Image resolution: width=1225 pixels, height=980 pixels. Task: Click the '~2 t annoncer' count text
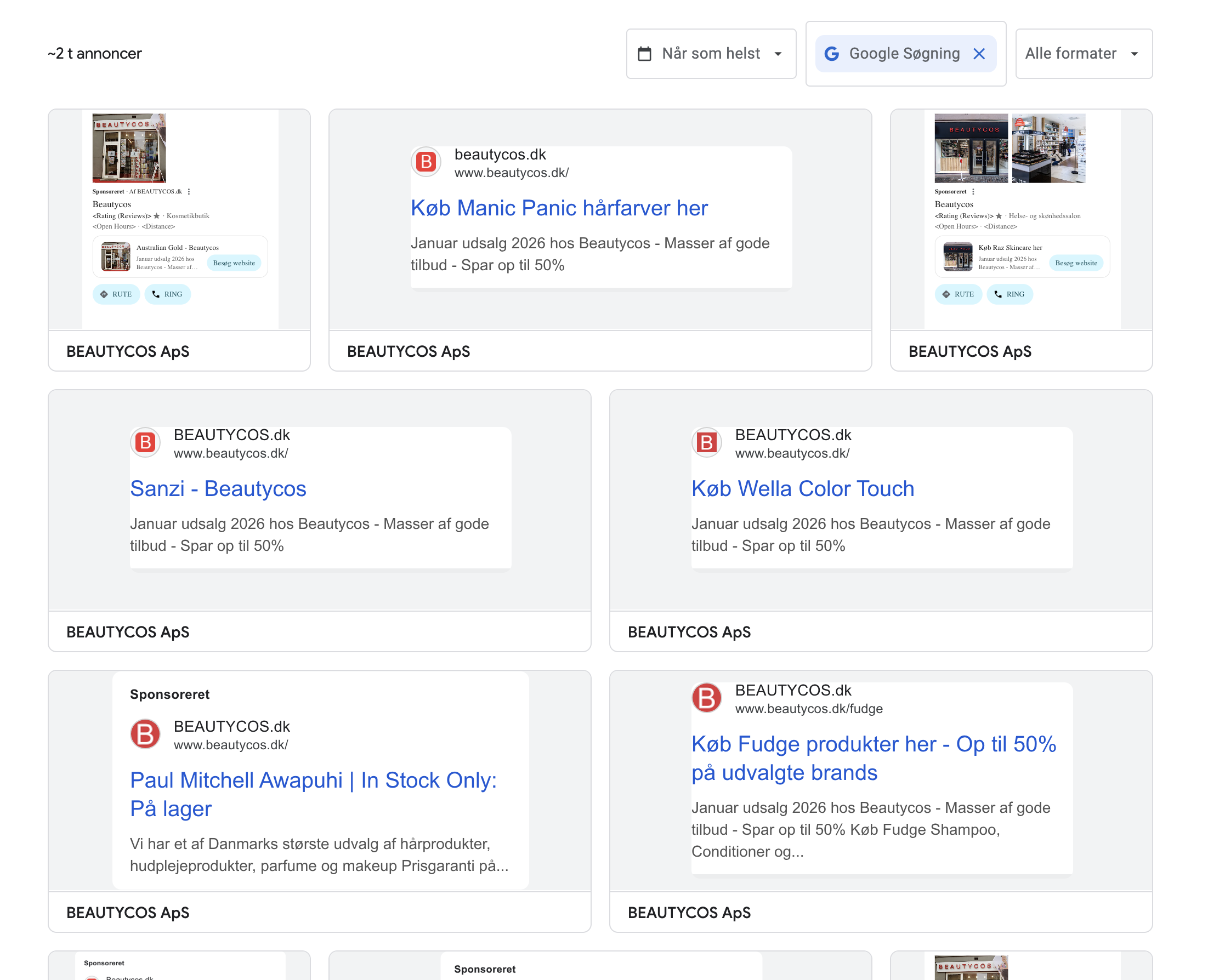tap(95, 53)
